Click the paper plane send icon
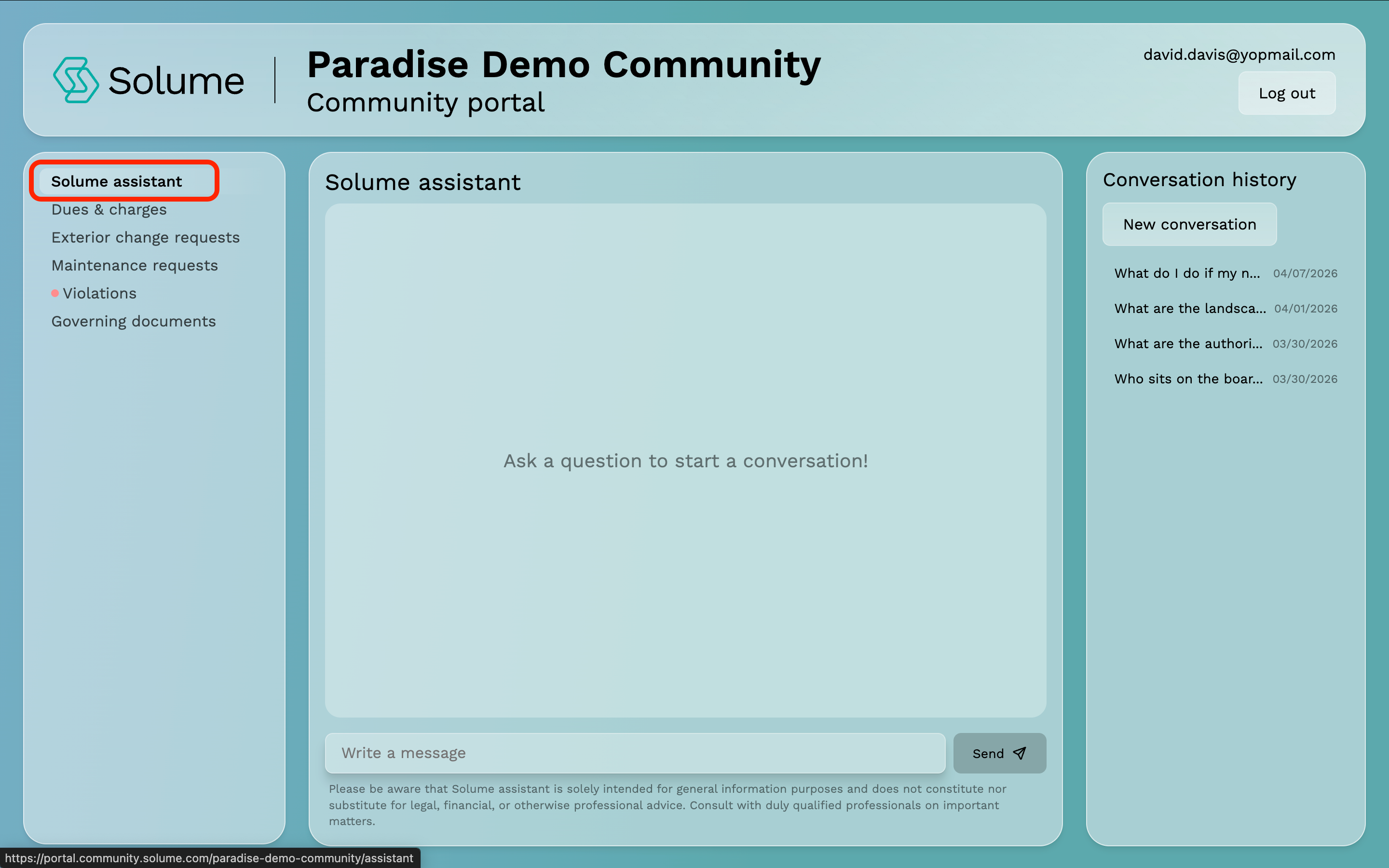This screenshot has width=1389, height=868. [x=1020, y=753]
